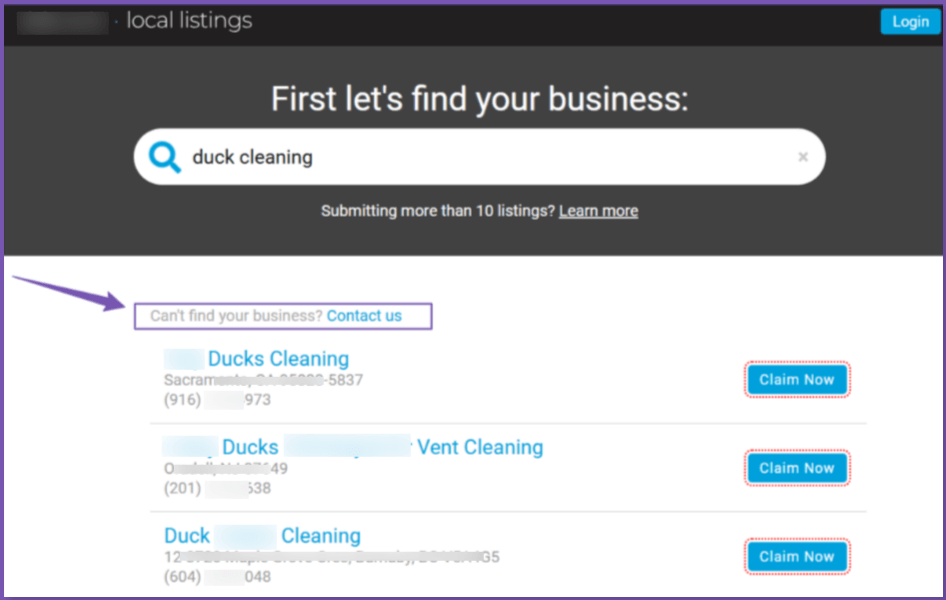
Task: Click the (604) phone number
Action: (x=217, y=577)
